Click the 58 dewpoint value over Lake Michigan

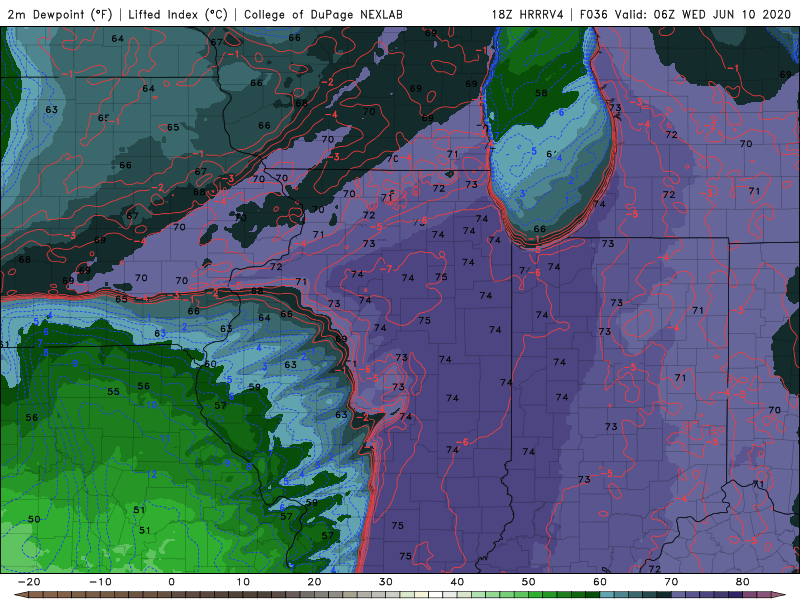pos(541,93)
